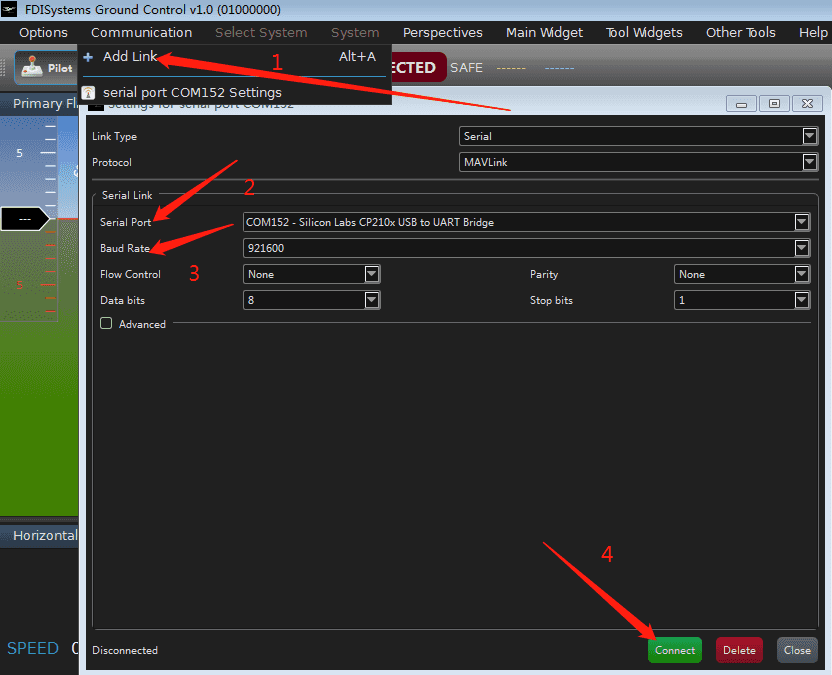Click the plus icon beside Add Link
The image size is (832, 675).
[88, 57]
